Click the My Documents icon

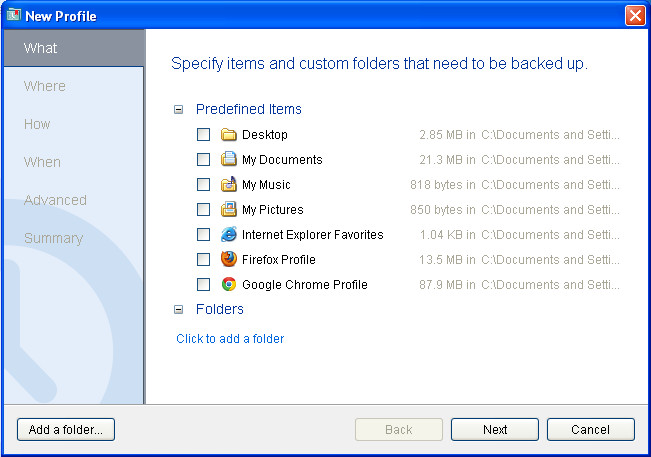pyautogui.click(x=228, y=160)
